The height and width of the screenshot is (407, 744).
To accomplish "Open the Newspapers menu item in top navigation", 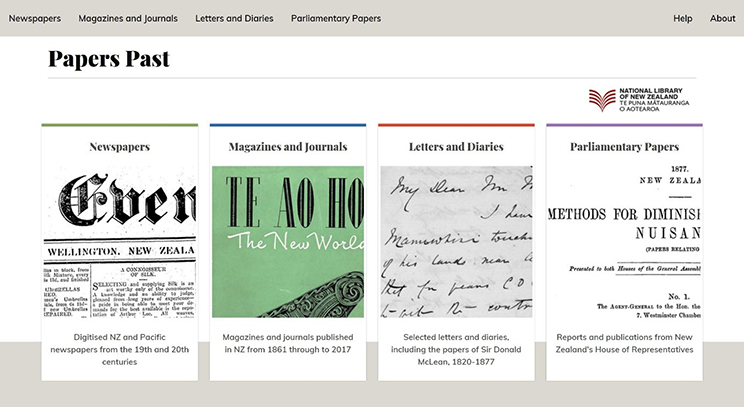I will tap(35, 18).
